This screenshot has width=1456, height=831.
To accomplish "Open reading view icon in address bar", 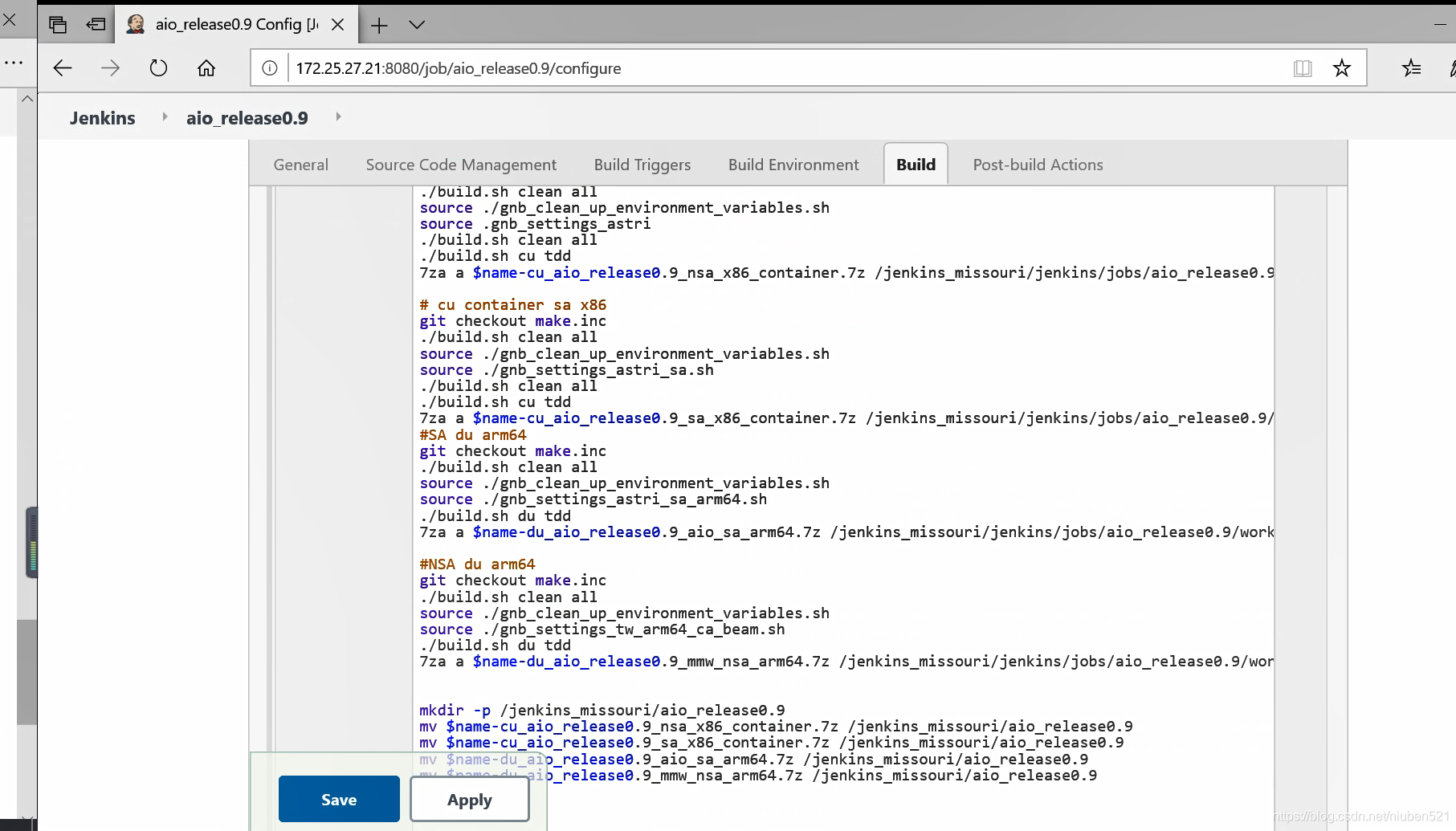I will tap(1303, 68).
